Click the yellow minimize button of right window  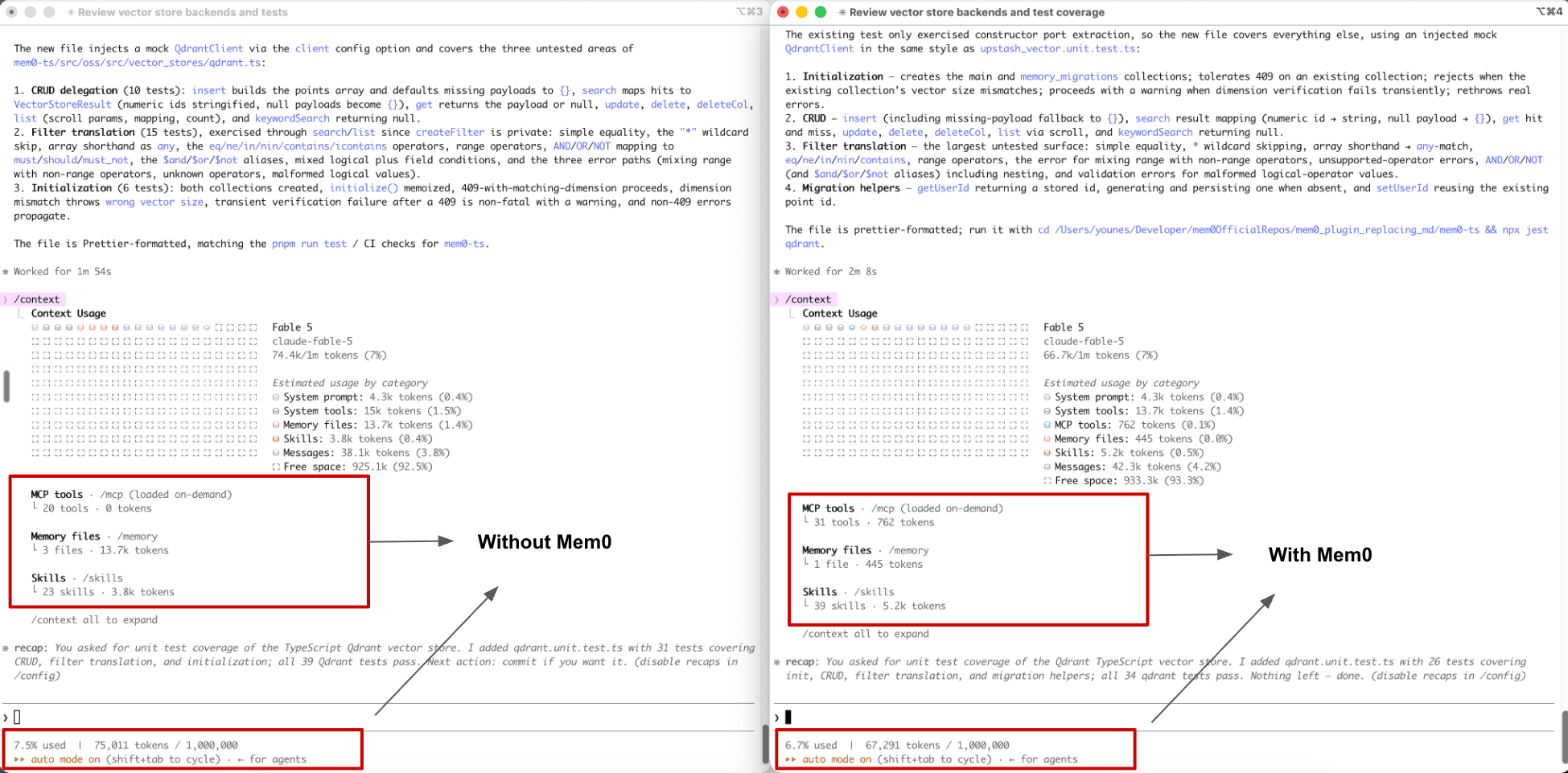(x=801, y=12)
